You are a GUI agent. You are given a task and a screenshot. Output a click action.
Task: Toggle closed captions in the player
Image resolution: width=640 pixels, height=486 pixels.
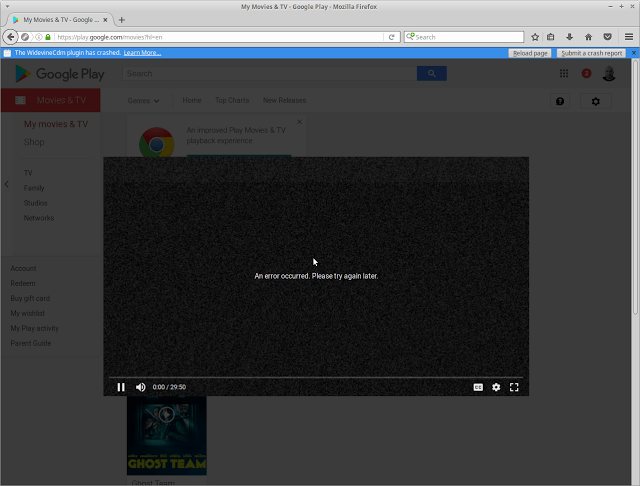coord(478,387)
